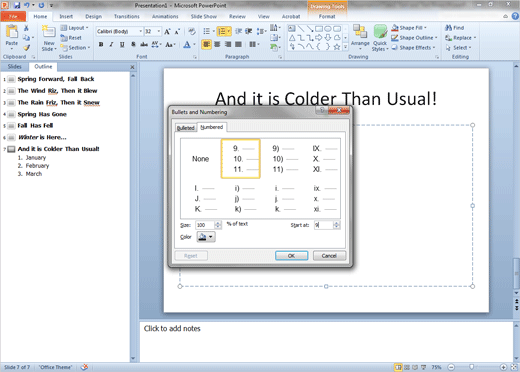
Task: Open the font size dropdown
Action: tap(159, 31)
